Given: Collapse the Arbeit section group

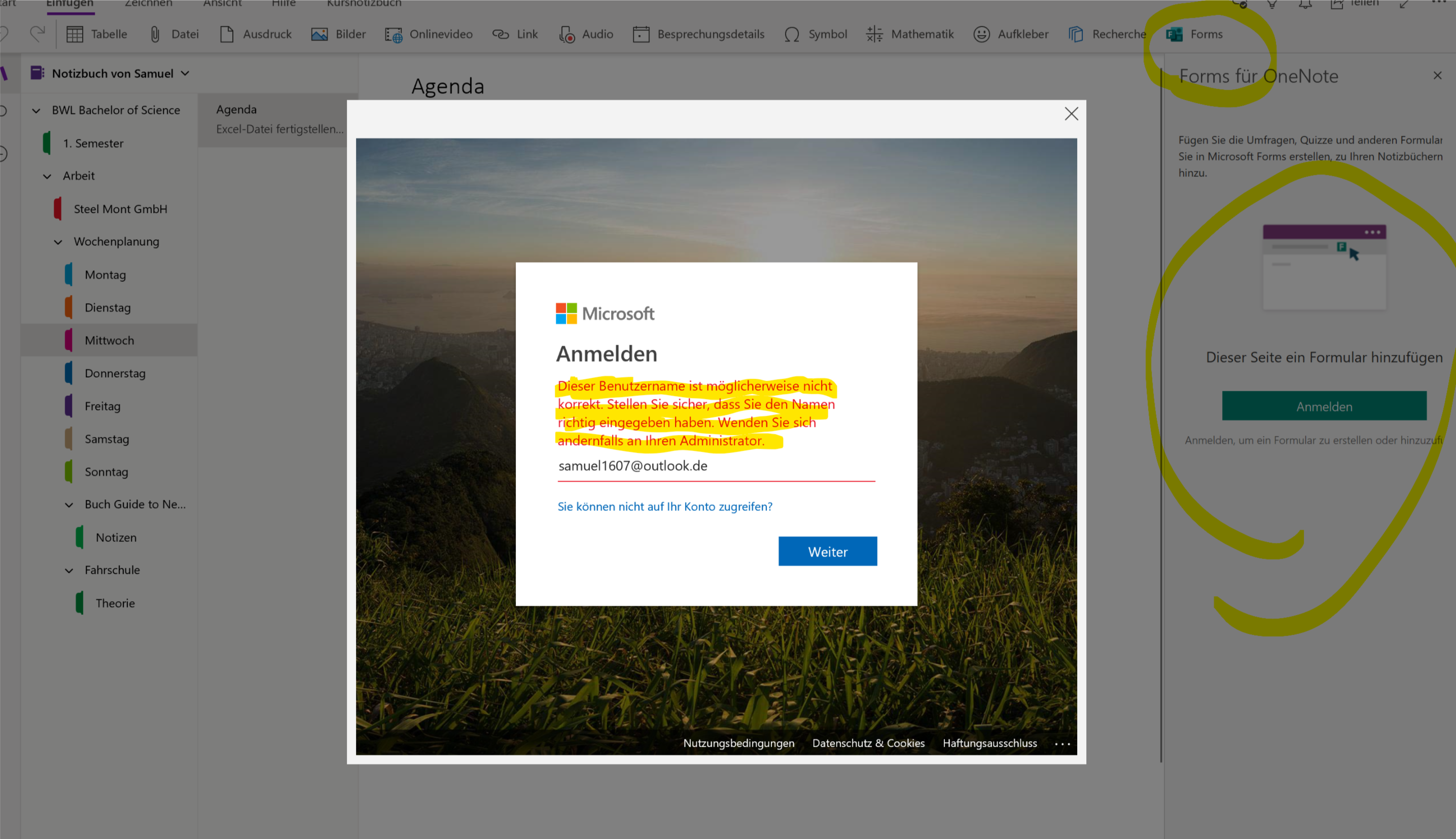Looking at the screenshot, I should 47,176.
